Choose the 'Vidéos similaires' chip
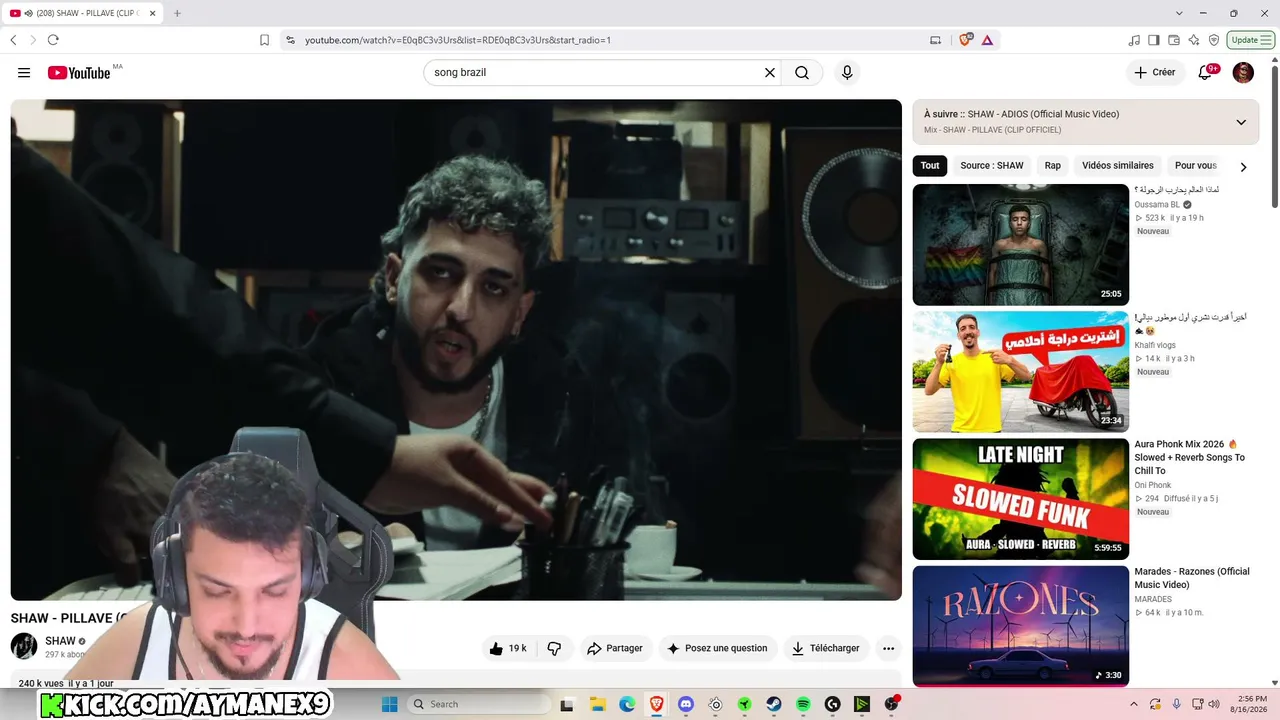Screen dimensions: 1280x720 point(1118,166)
